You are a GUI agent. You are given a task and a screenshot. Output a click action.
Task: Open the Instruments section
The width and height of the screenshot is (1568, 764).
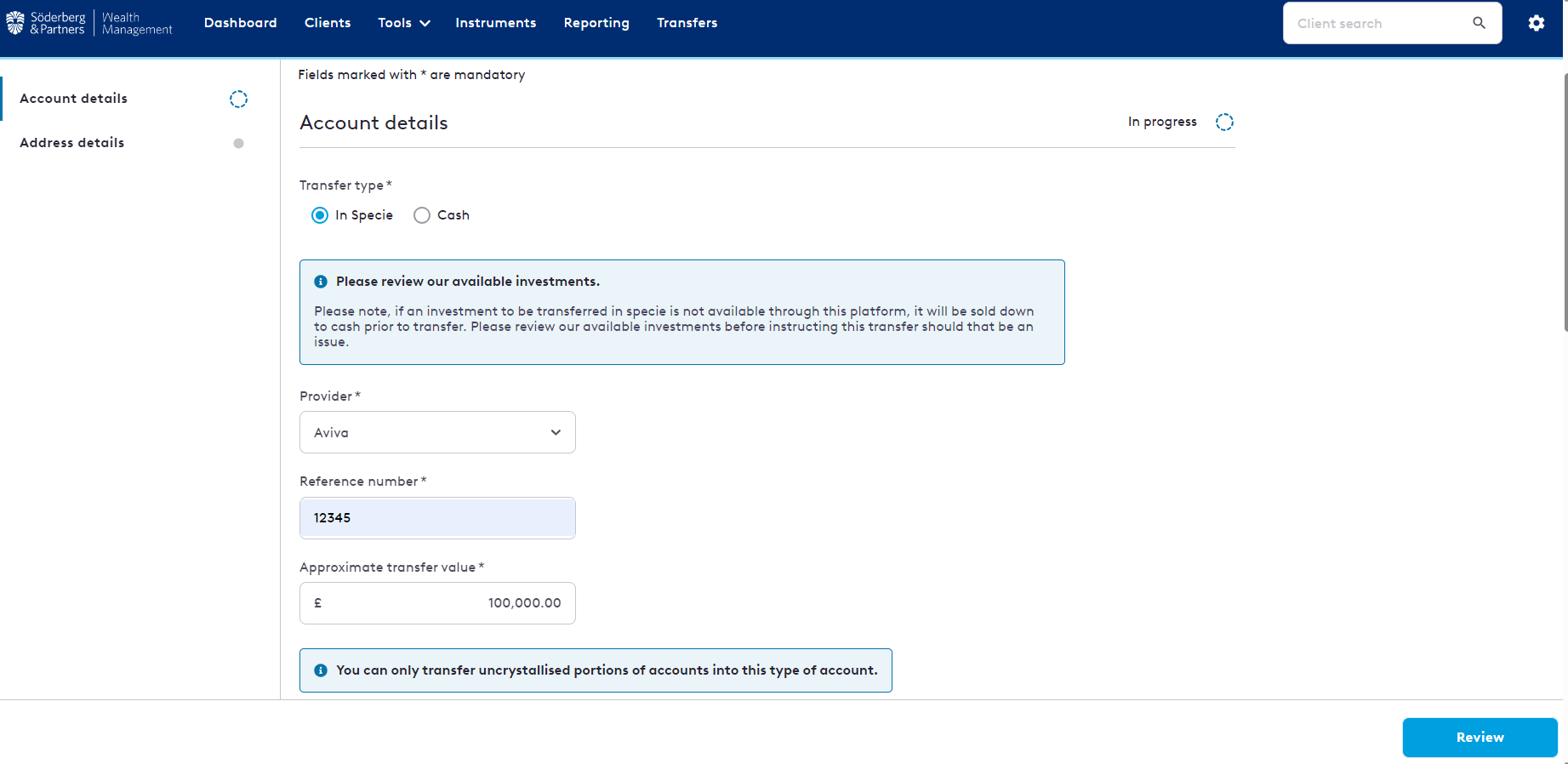[496, 23]
